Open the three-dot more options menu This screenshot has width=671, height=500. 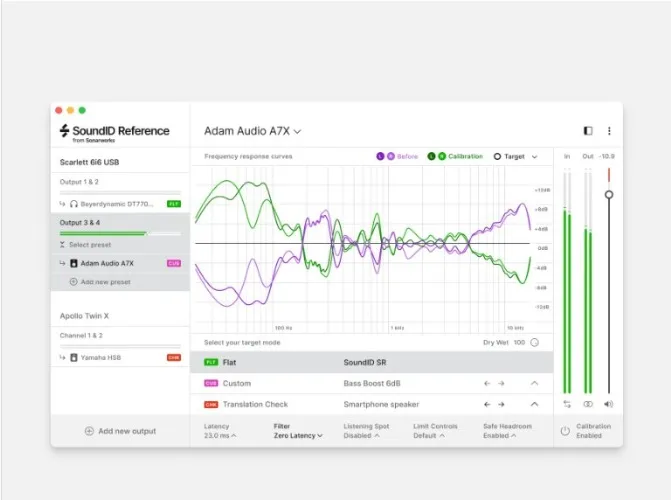point(609,131)
